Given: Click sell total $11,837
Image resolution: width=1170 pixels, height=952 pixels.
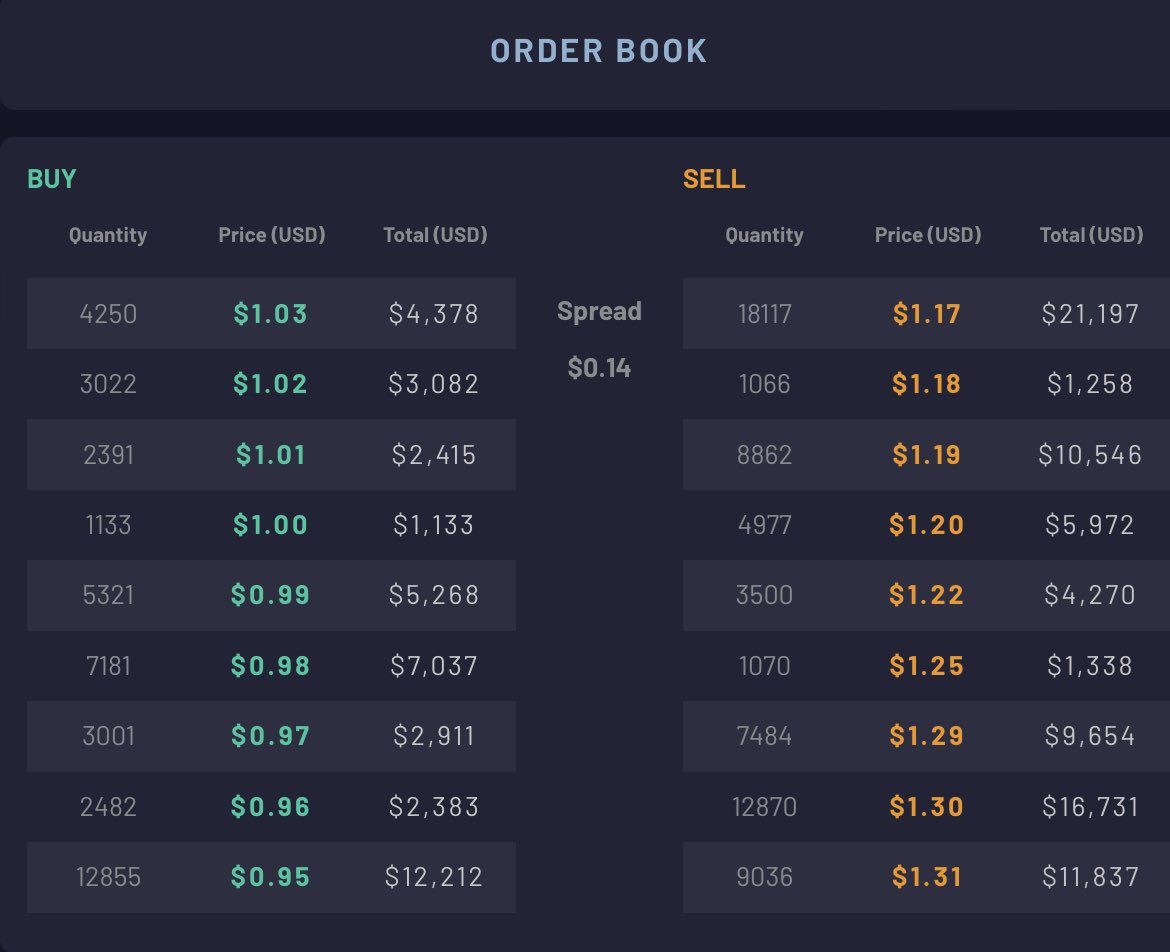Looking at the screenshot, I should [x=1090, y=877].
